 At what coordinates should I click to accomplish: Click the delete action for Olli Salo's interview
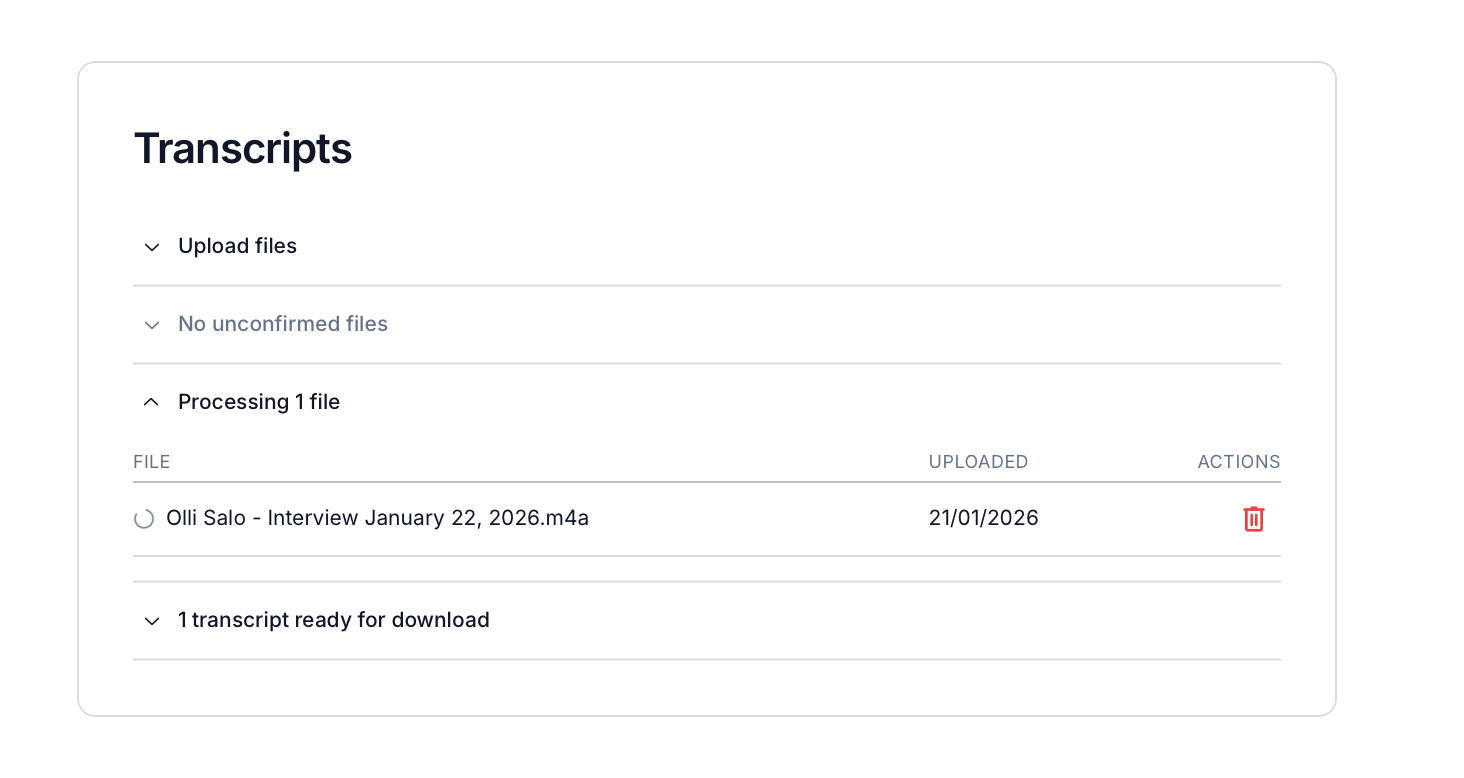pos(1254,519)
